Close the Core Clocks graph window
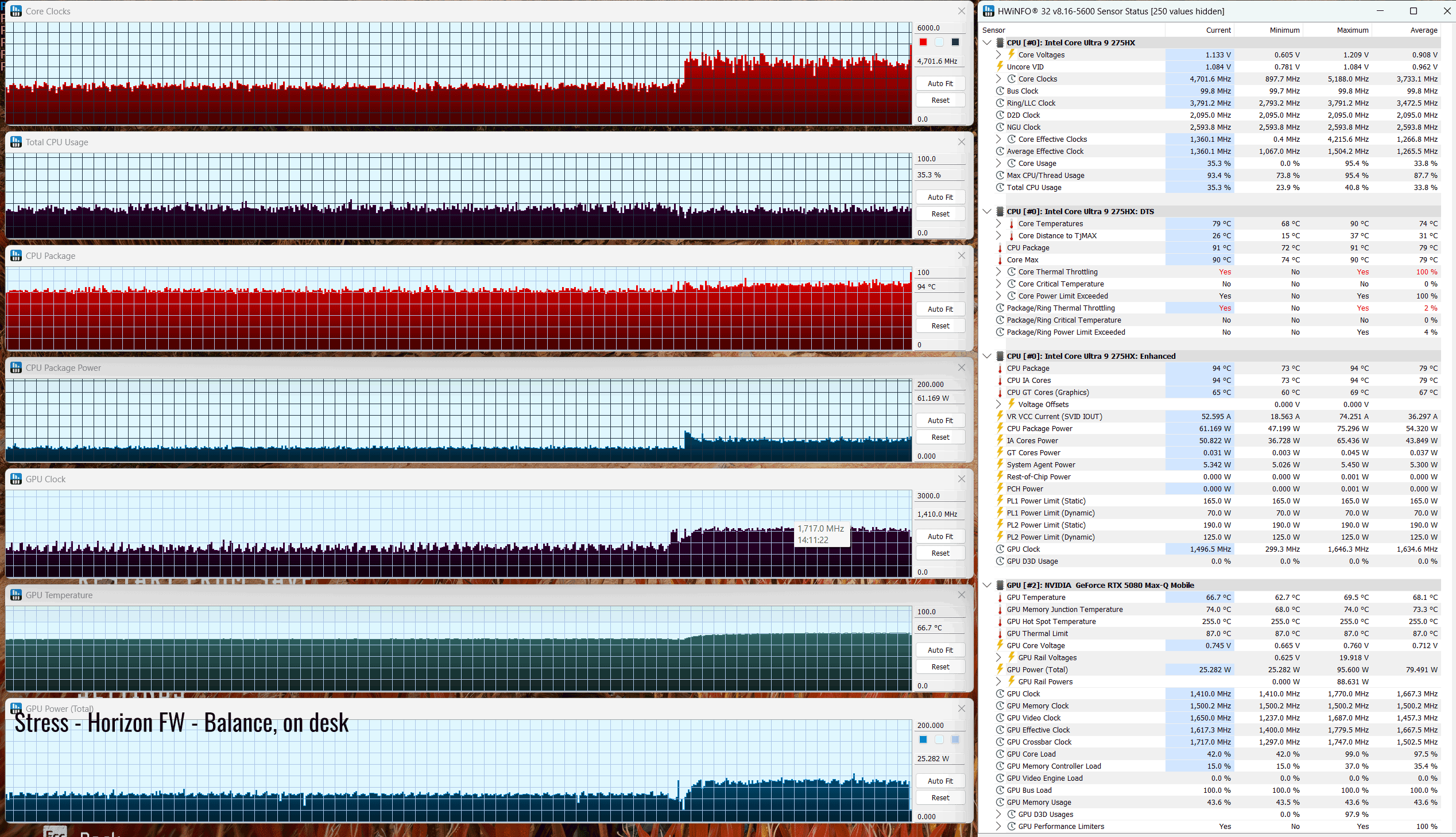This screenshot has width=1456, height=837. (962, 11)
